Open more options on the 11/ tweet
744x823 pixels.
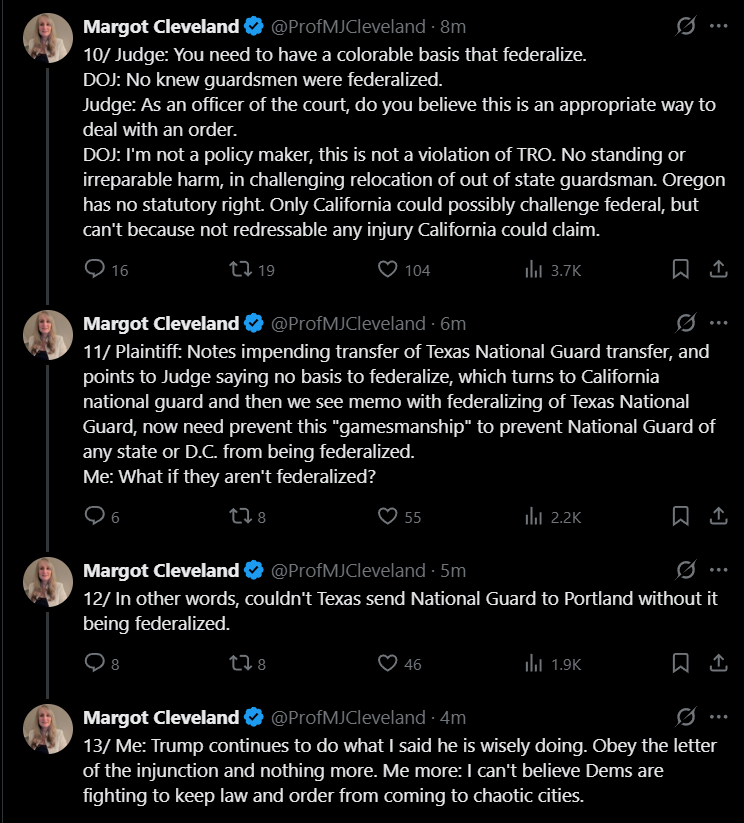pyautogui.click(x=718, y=323)
